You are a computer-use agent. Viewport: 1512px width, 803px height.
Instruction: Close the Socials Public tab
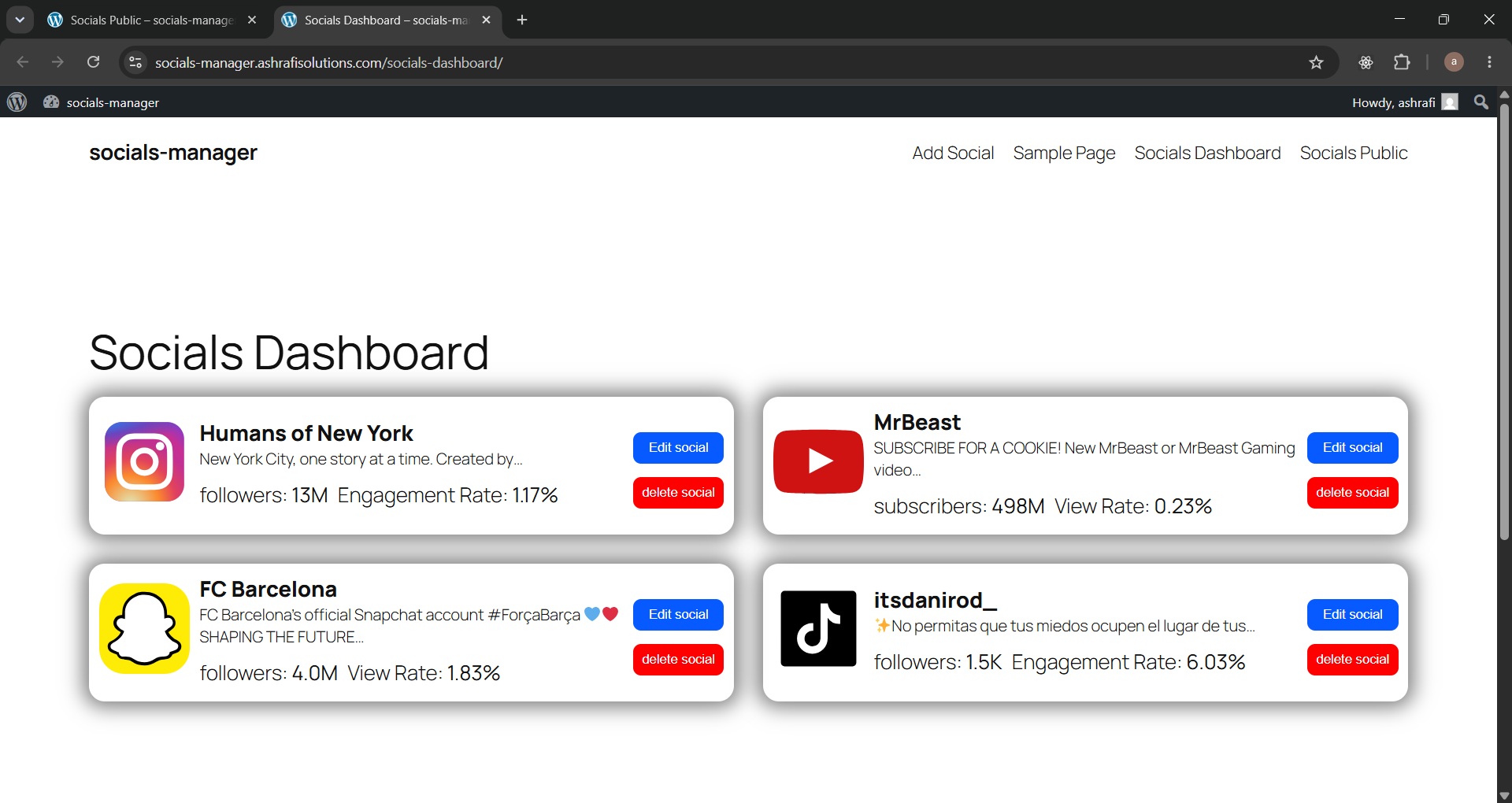252,20
